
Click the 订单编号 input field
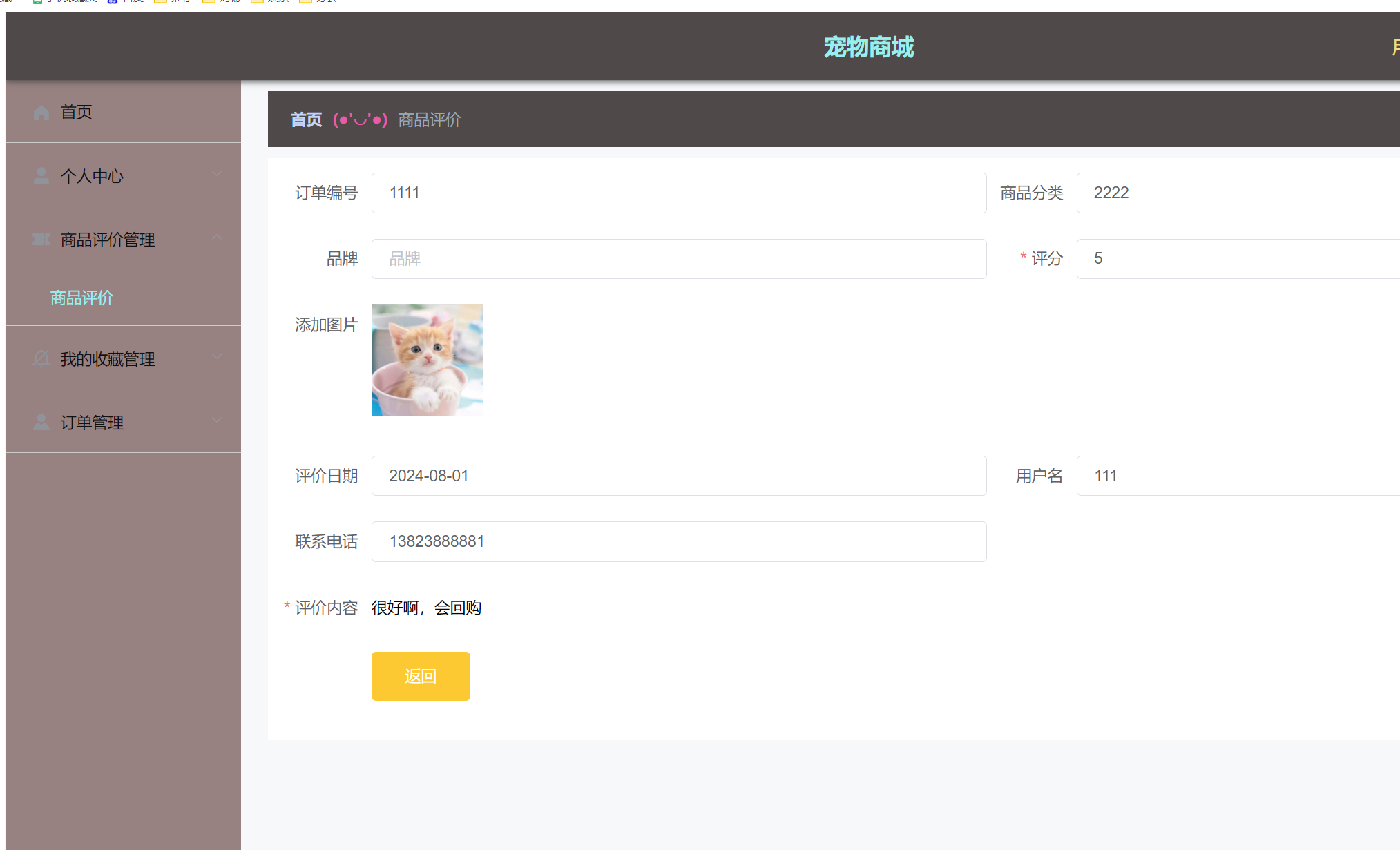click(678, 193)
